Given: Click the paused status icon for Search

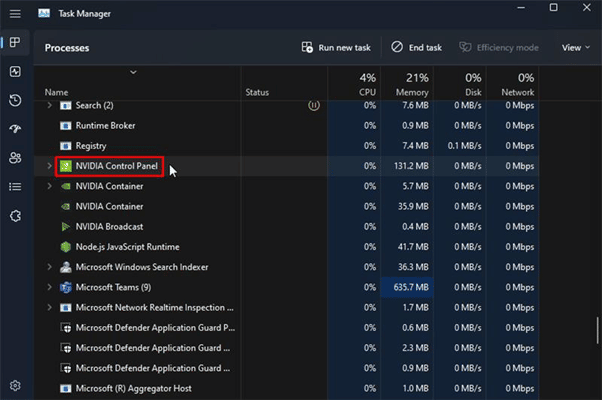Looking at the screenshot, I should tap(313, 105).
